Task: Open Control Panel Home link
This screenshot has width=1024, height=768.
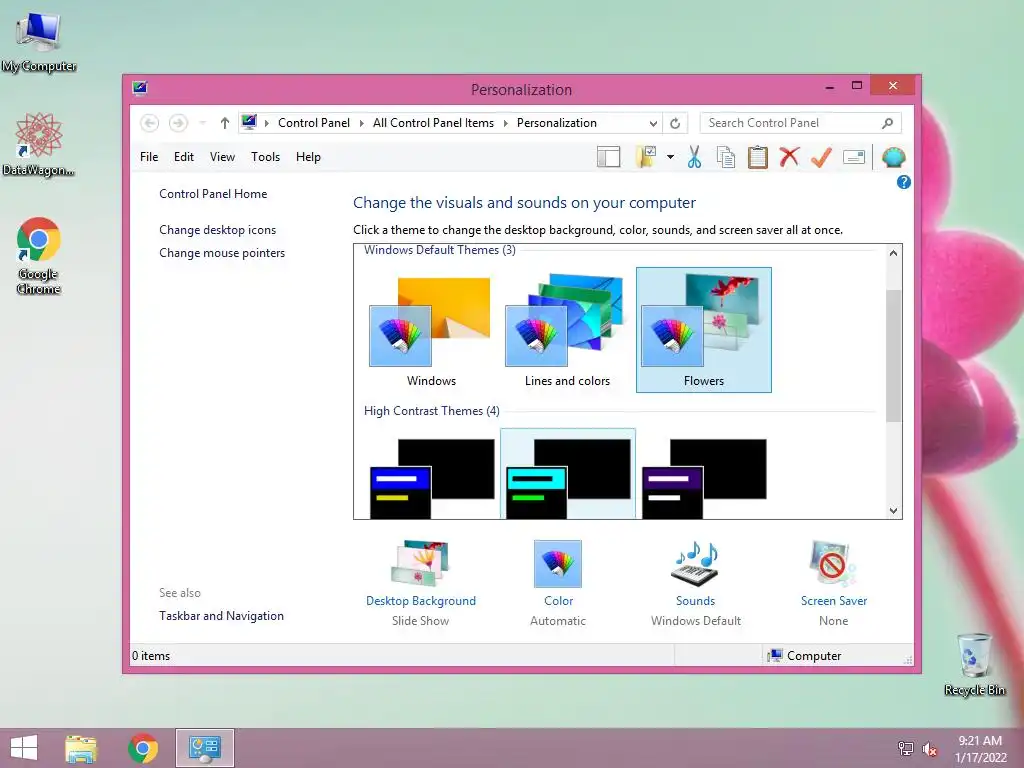Action: coord(213,194)
